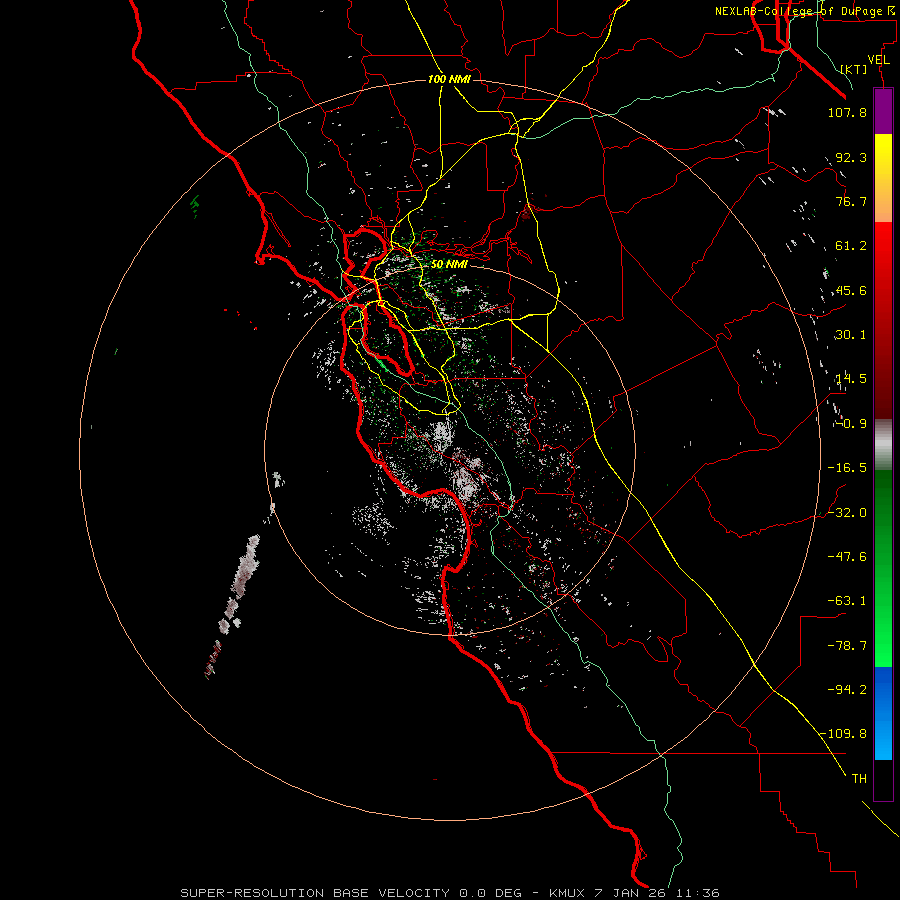Click the NEXLAB-College of DuPage credit text
Image resolution: width=900 pixels, height=900 pixels.
click(804, 11)
